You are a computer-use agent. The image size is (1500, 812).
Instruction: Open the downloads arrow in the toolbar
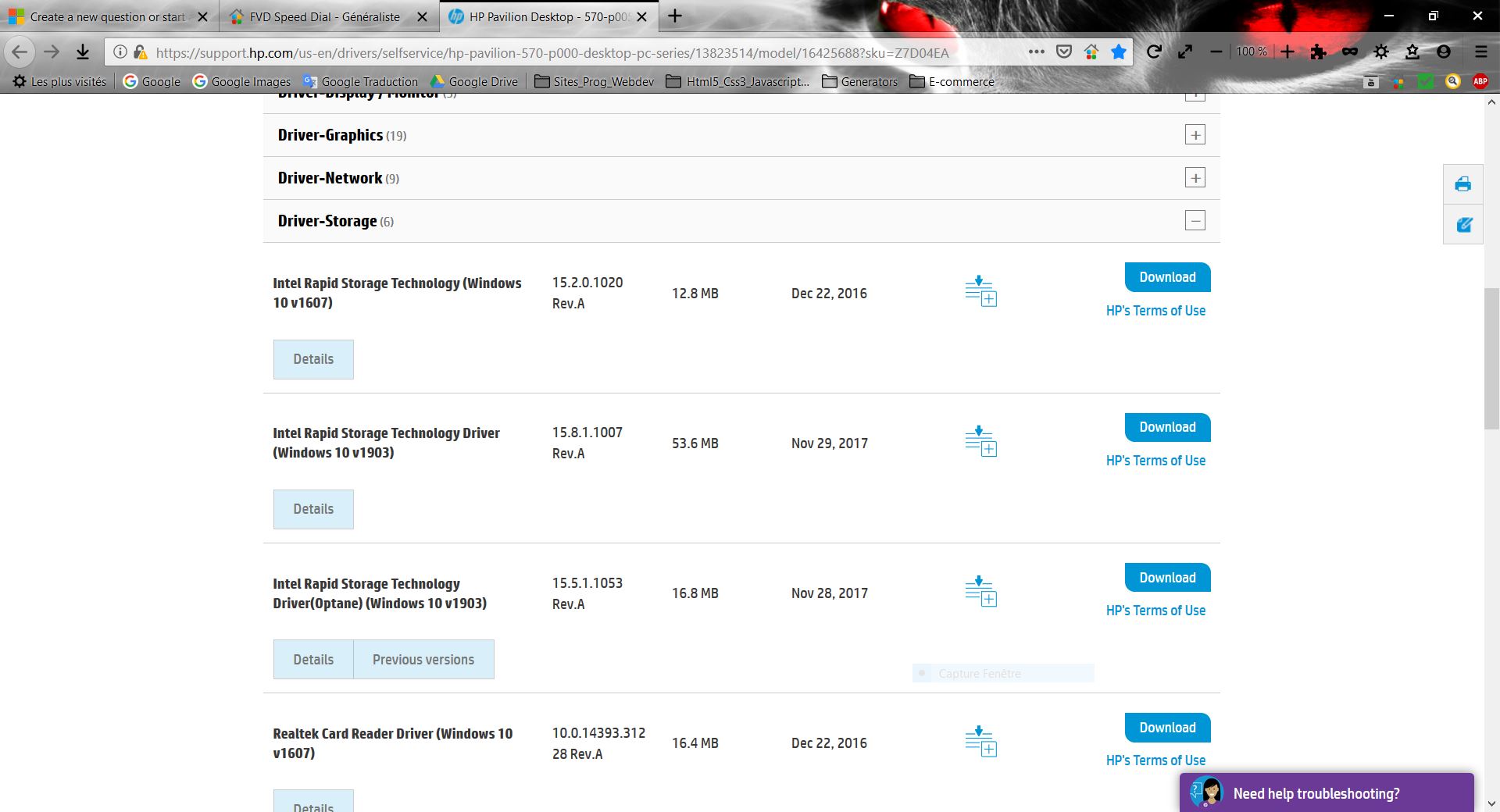click(82, 52)
